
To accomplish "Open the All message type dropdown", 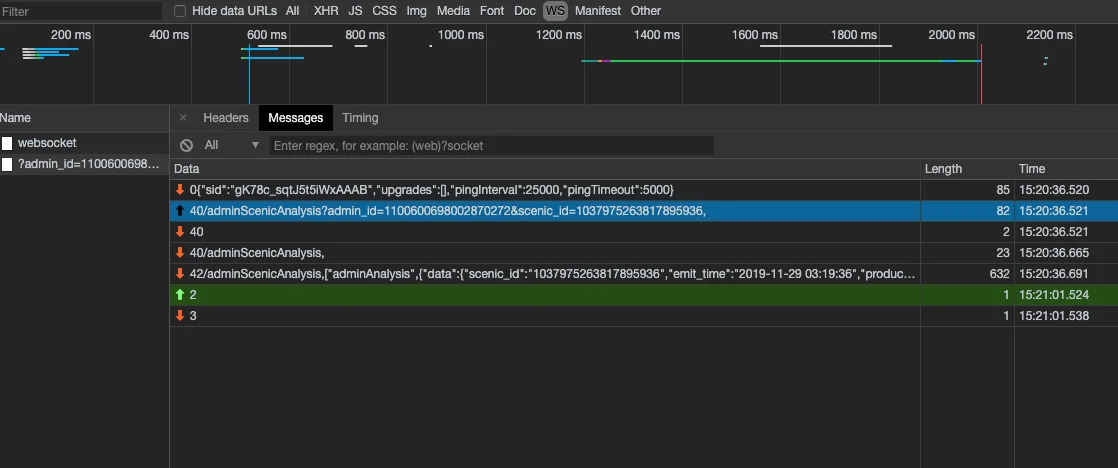I will click(232, 145).
